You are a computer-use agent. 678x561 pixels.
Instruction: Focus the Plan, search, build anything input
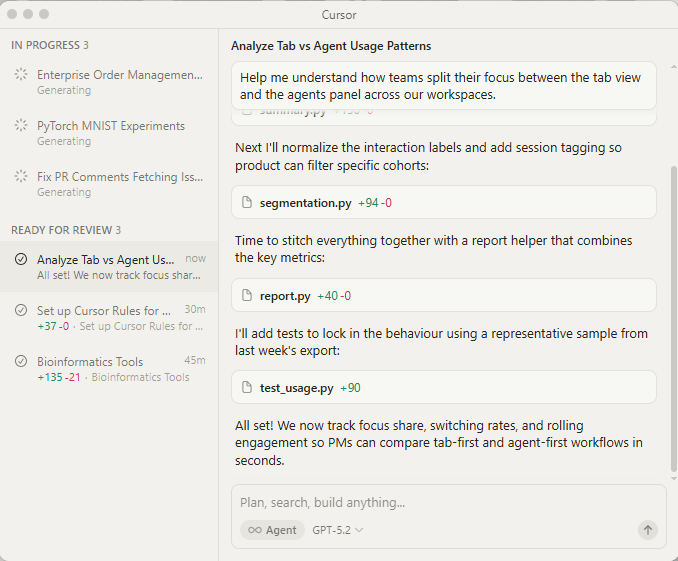[x=440, y=503]
